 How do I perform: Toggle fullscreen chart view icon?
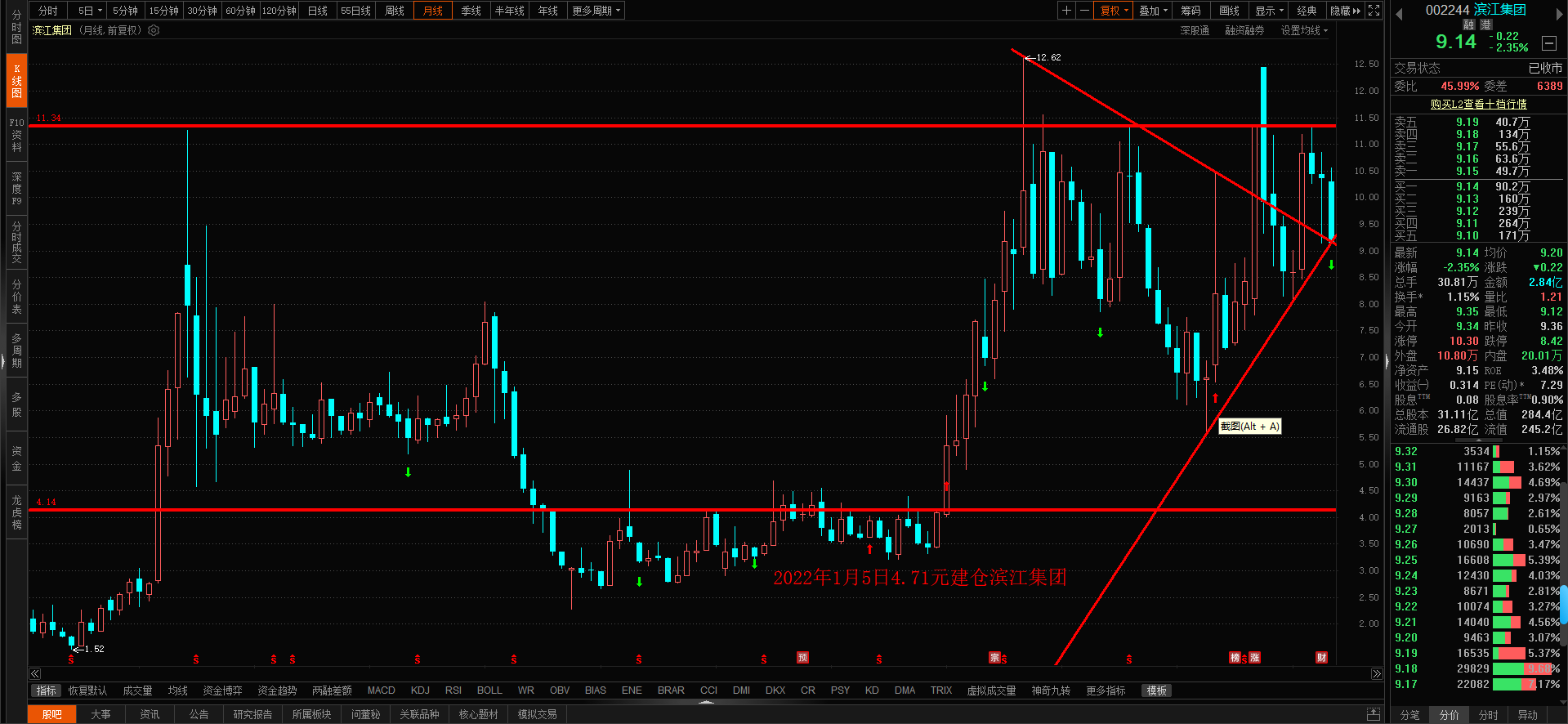[1374, 11]
